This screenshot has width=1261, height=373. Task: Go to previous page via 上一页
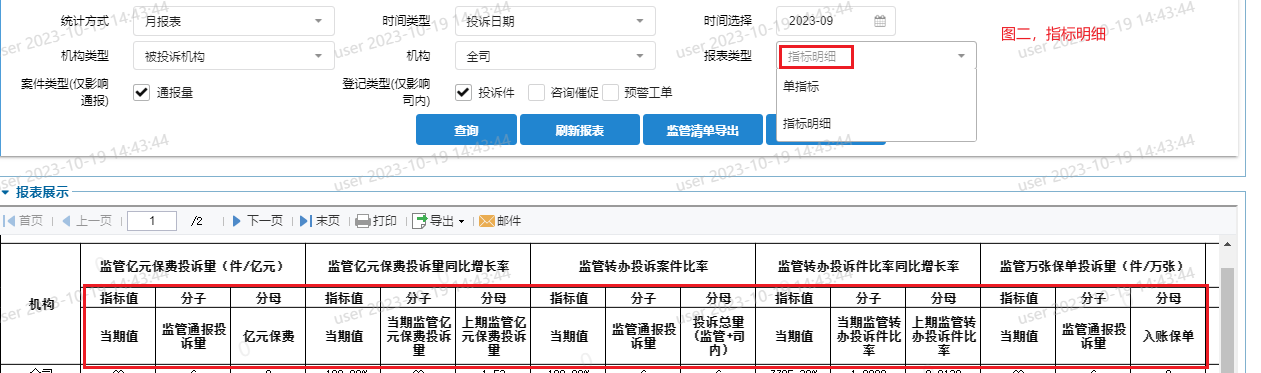pos(86,220)
